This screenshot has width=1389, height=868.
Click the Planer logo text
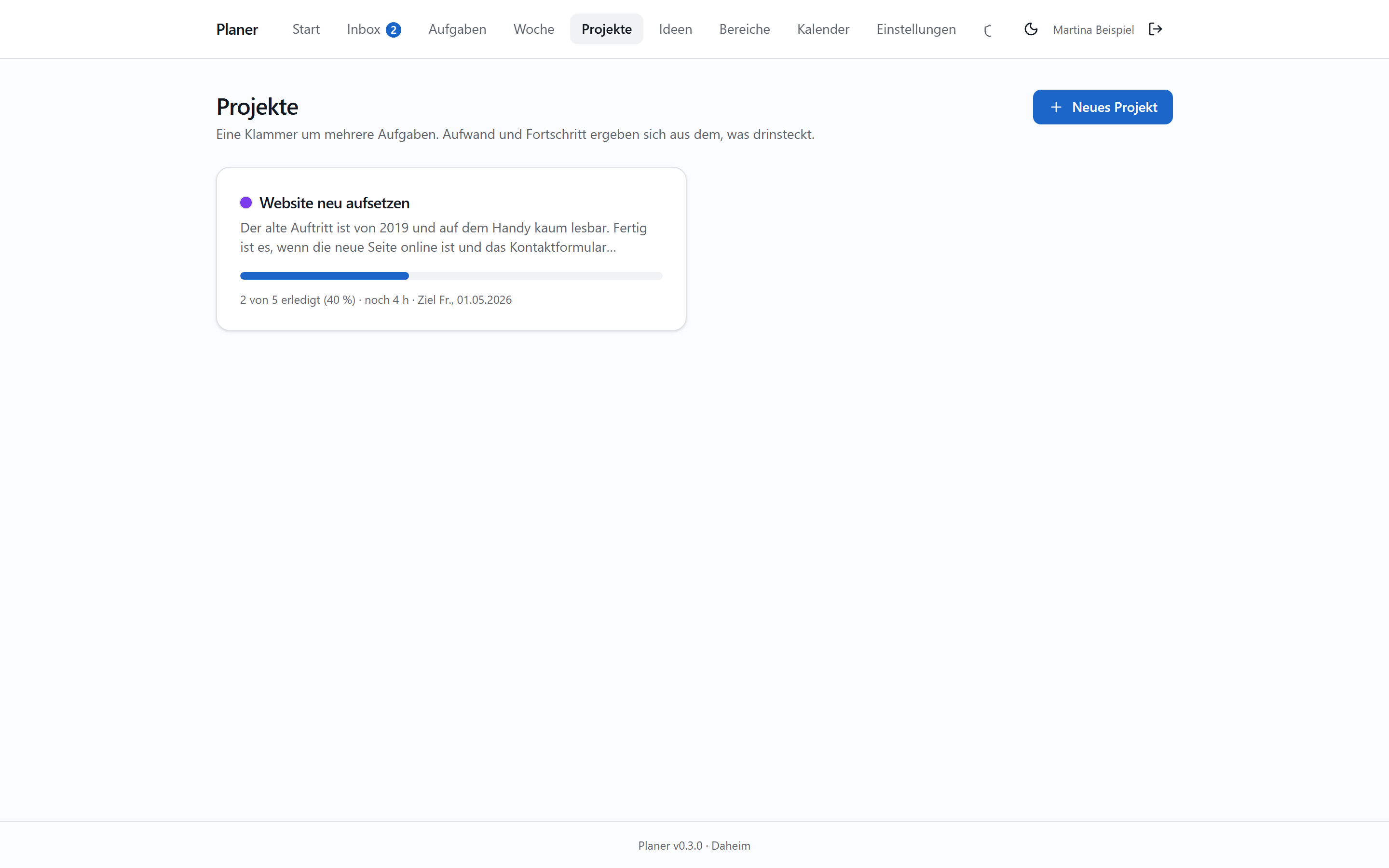coord(237,29)
